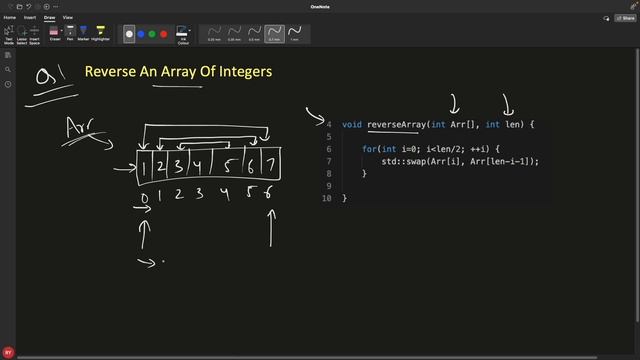Click the circled plus icon in title bar

point(47,7)
